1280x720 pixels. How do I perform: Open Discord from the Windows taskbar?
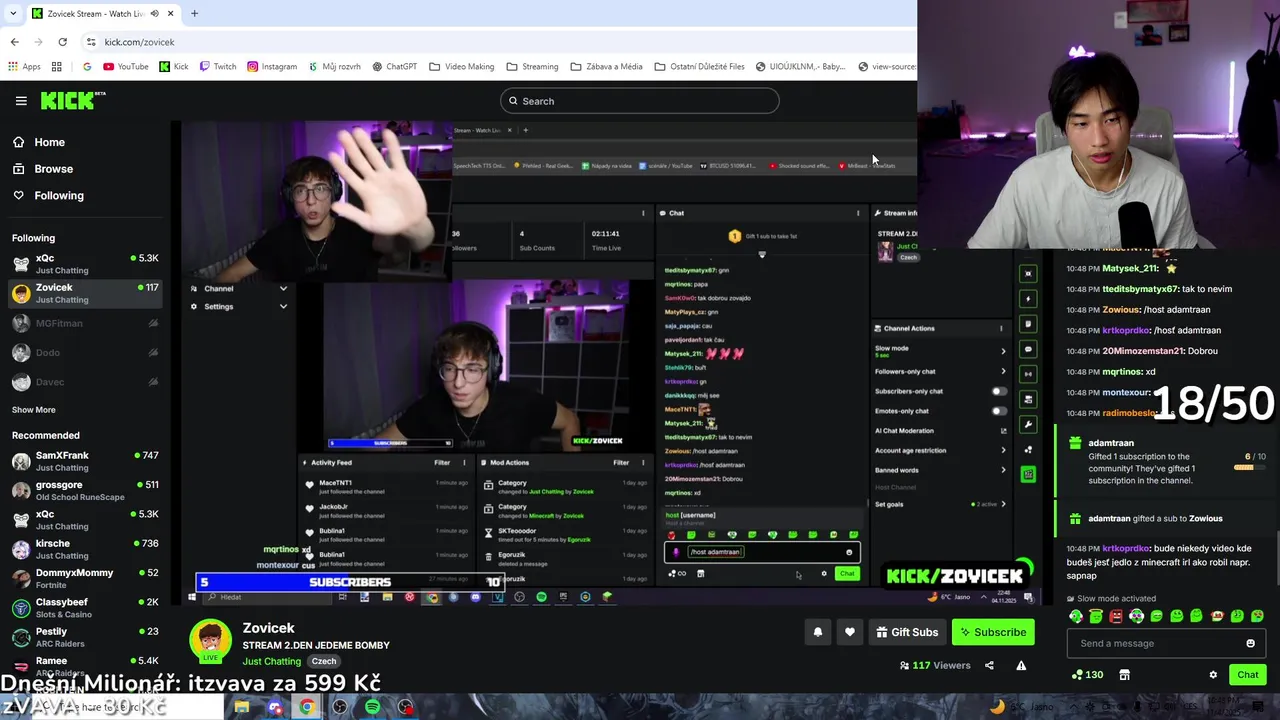coord(274,707)
